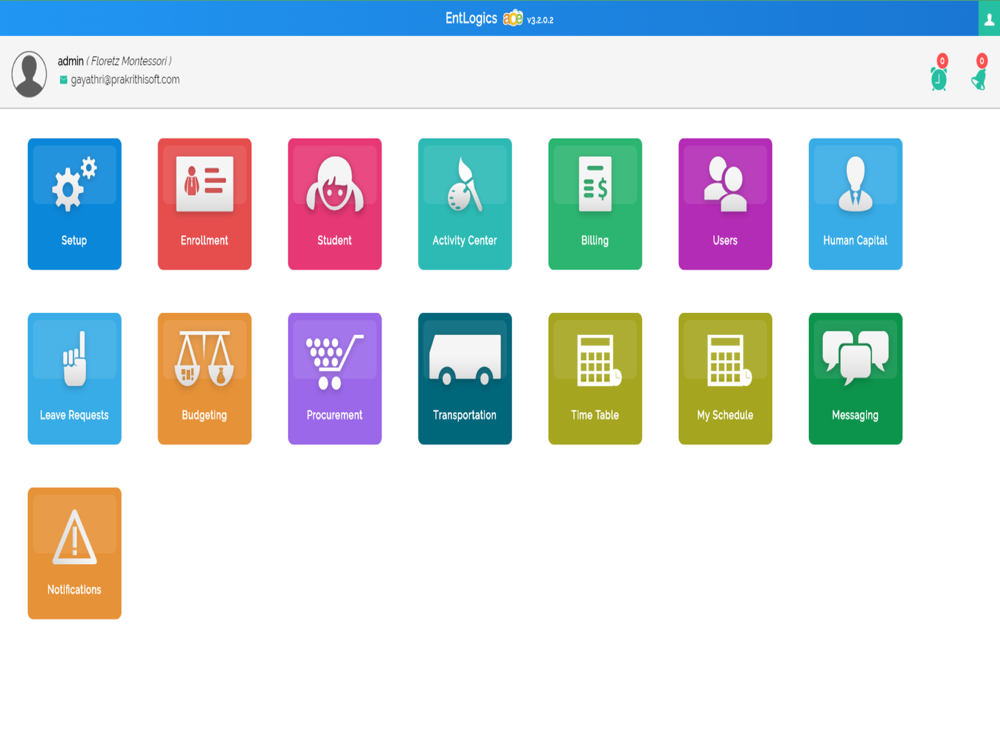This screenshot has width=1000, height=750.
Task: Click the gayathri@prakrithisoft.com email text
Action: (125, 80)
